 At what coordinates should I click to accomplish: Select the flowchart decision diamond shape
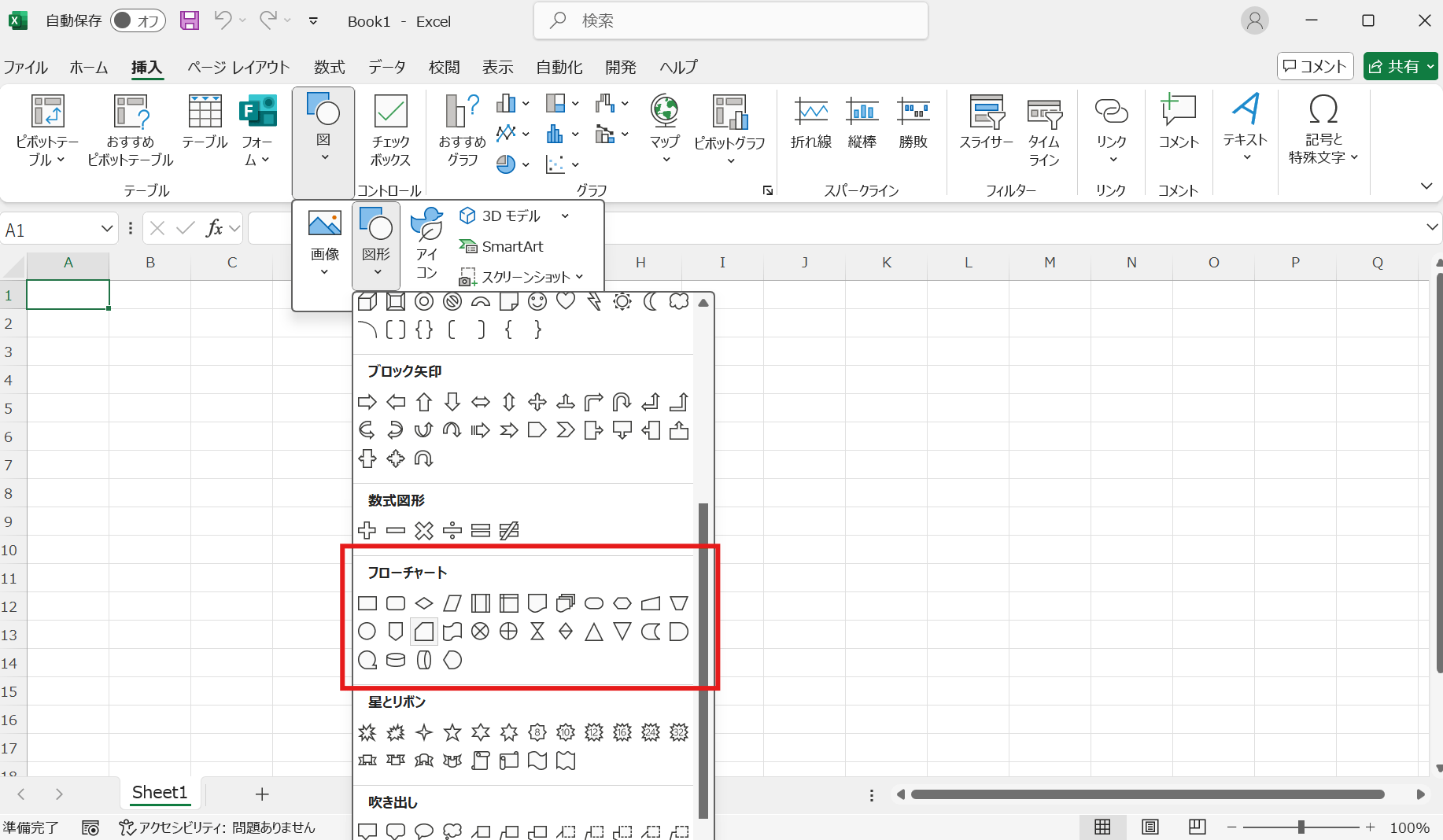click(x=423, y=603)
